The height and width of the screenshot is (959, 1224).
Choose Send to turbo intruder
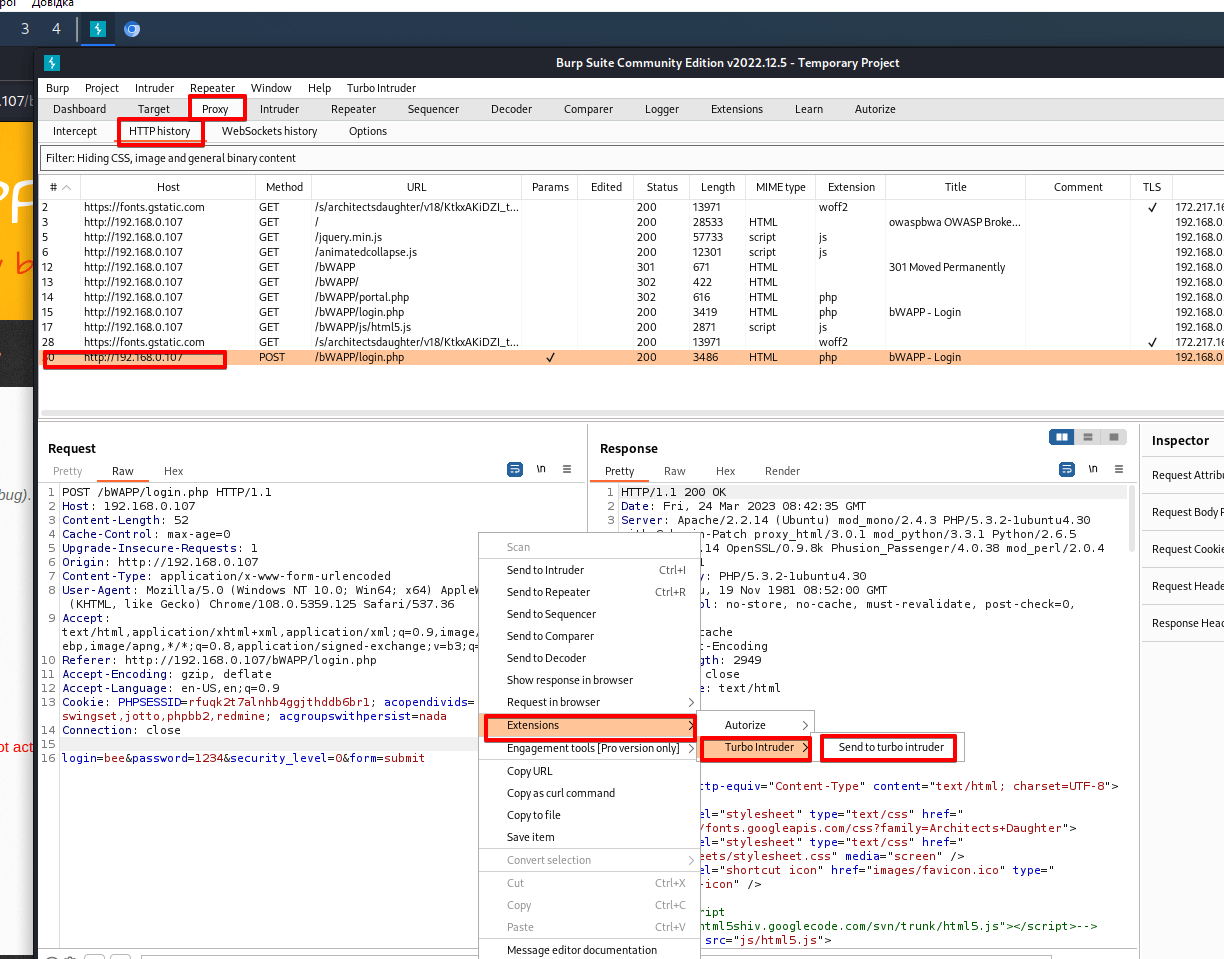[x=891, y=747]
